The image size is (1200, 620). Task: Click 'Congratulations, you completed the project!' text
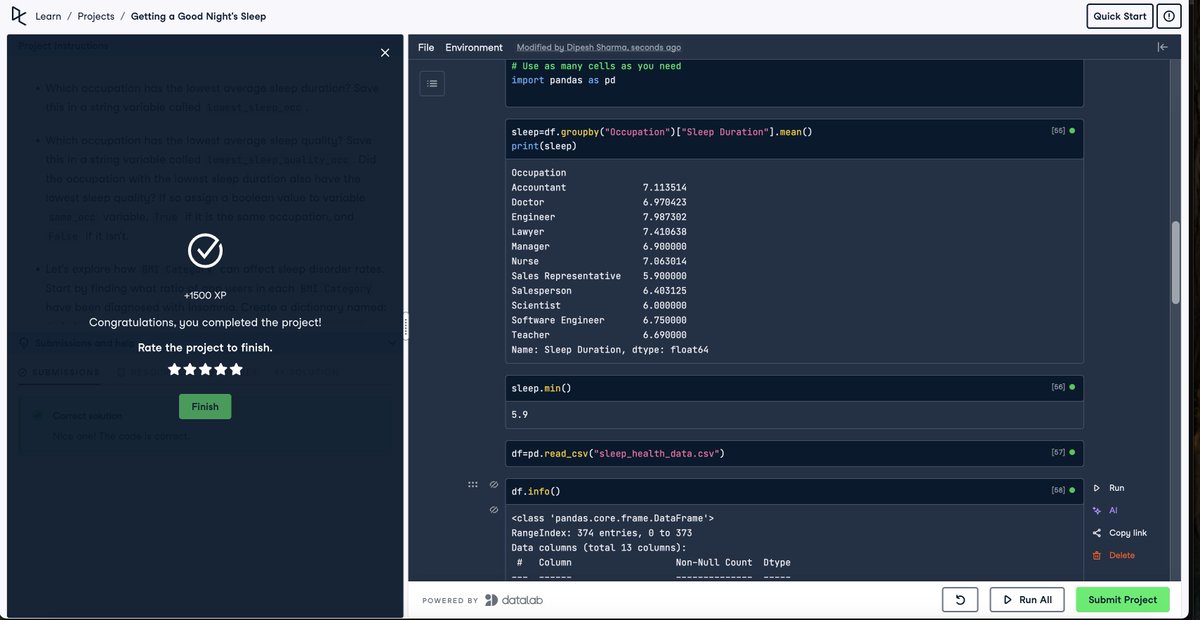point(205,322)
